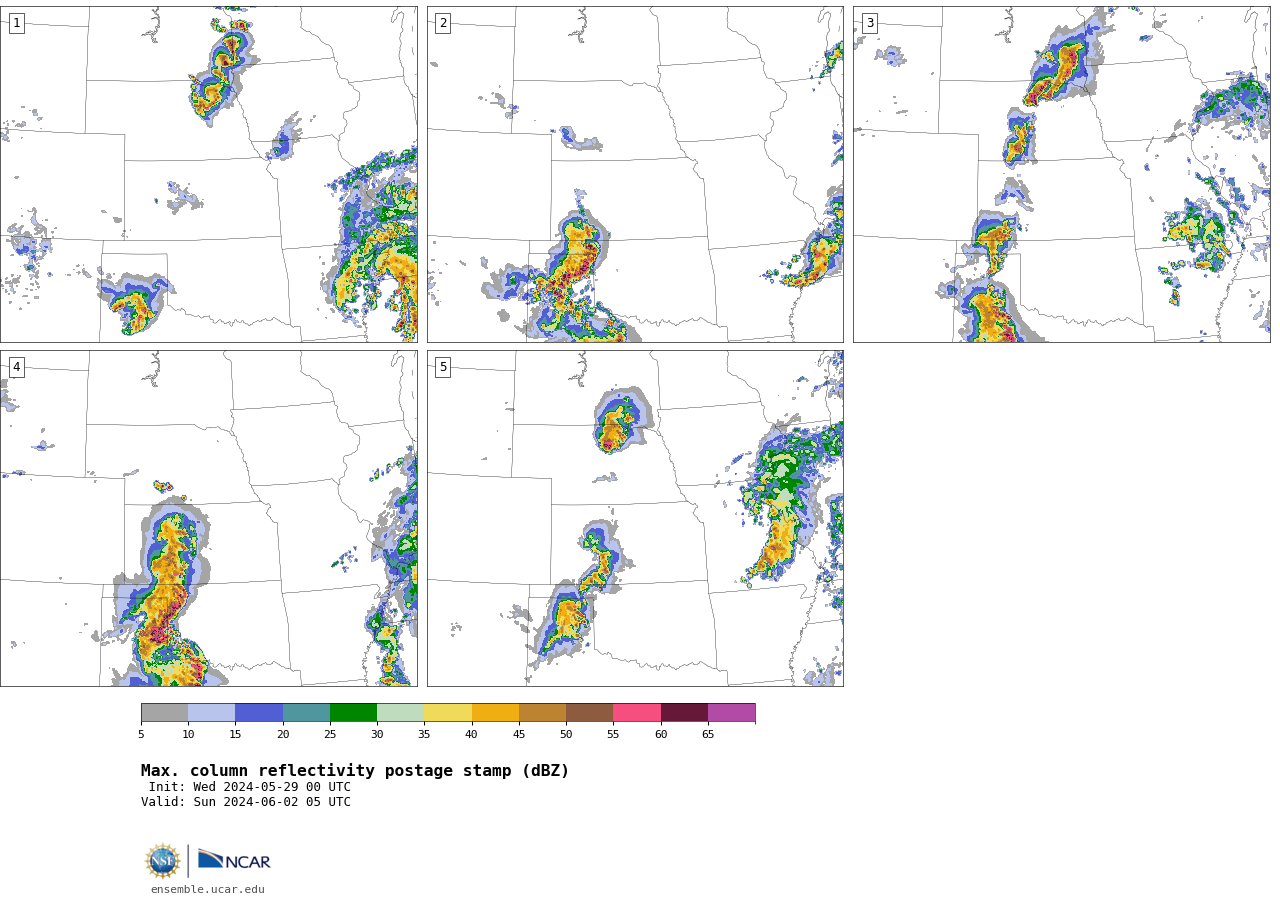Click the light blue 10-15 dBZ swatch
Viewport: 1280px width, 901px height.
(x=211, y=712)
